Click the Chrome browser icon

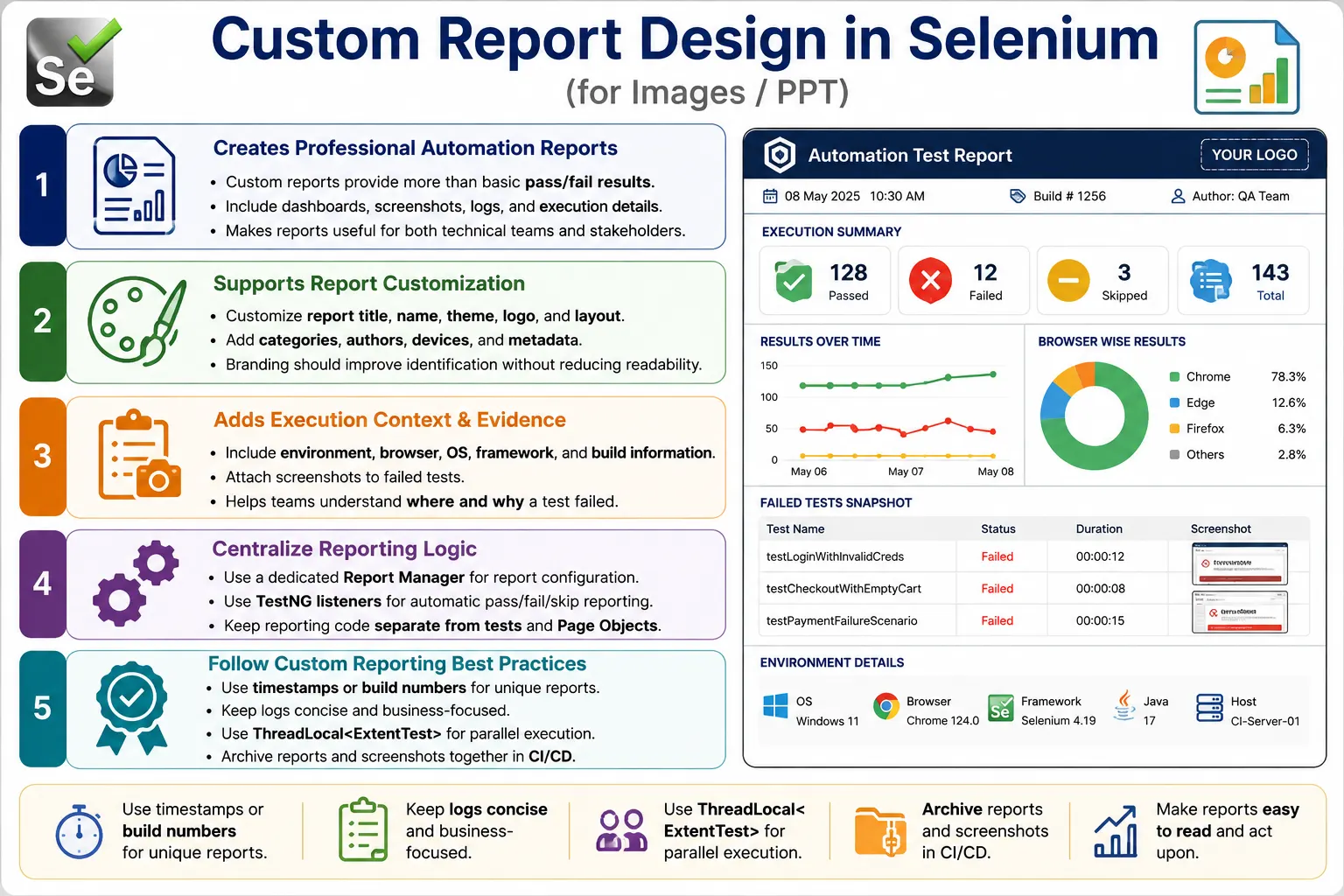click(x=886, y=706)
